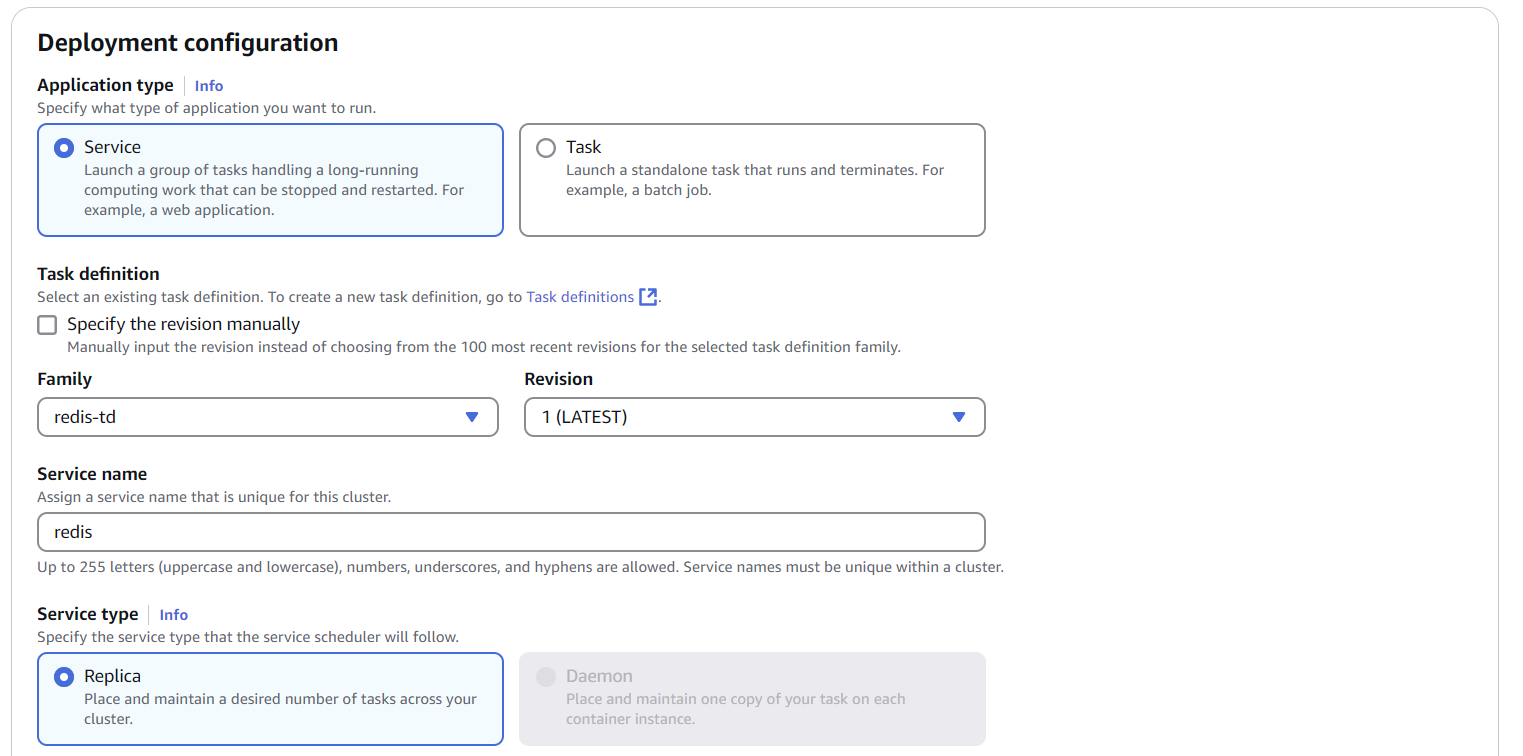Choose the Replica service type radio button
The image size is (1523, 756).
point(64,677)
